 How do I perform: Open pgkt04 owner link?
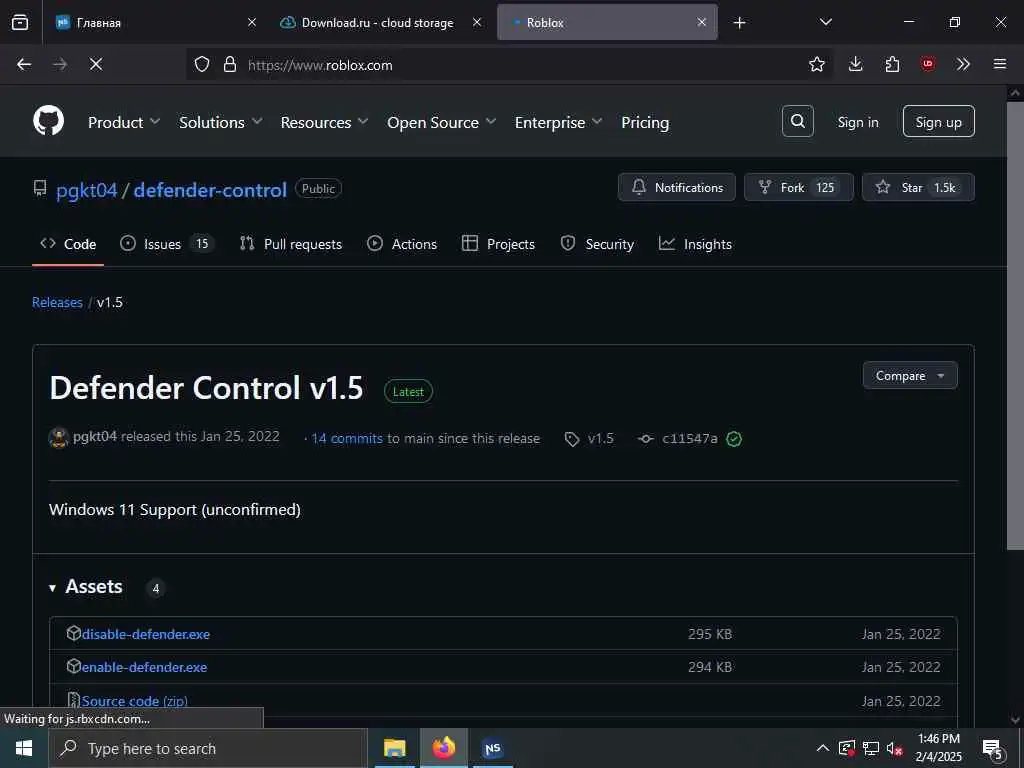tap(86, 190)
